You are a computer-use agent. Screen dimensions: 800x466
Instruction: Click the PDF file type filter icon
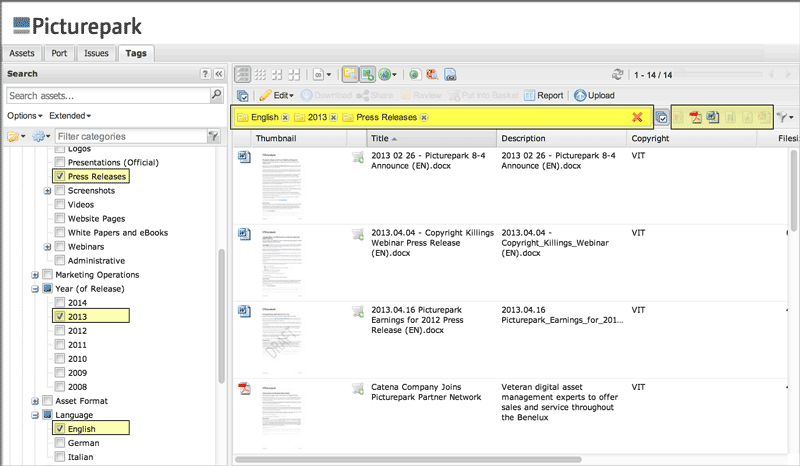pos(695,117)
